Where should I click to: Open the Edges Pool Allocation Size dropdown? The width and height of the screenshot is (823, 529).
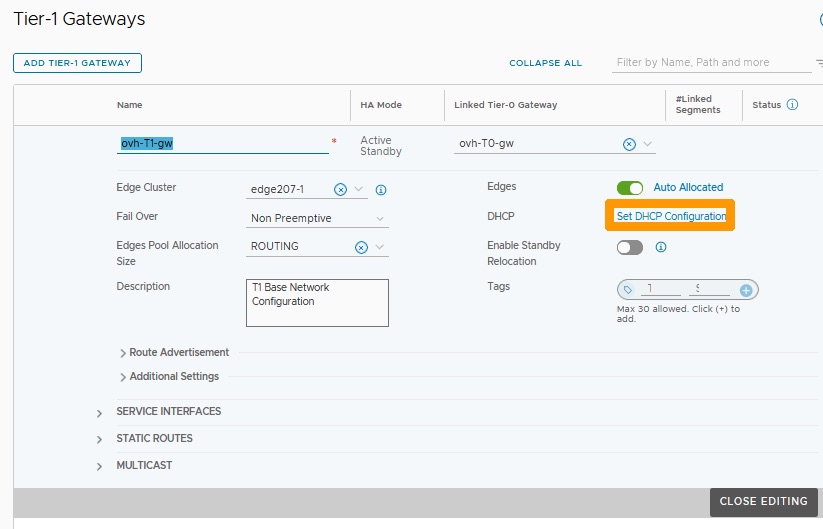click(x=380, y=247)
